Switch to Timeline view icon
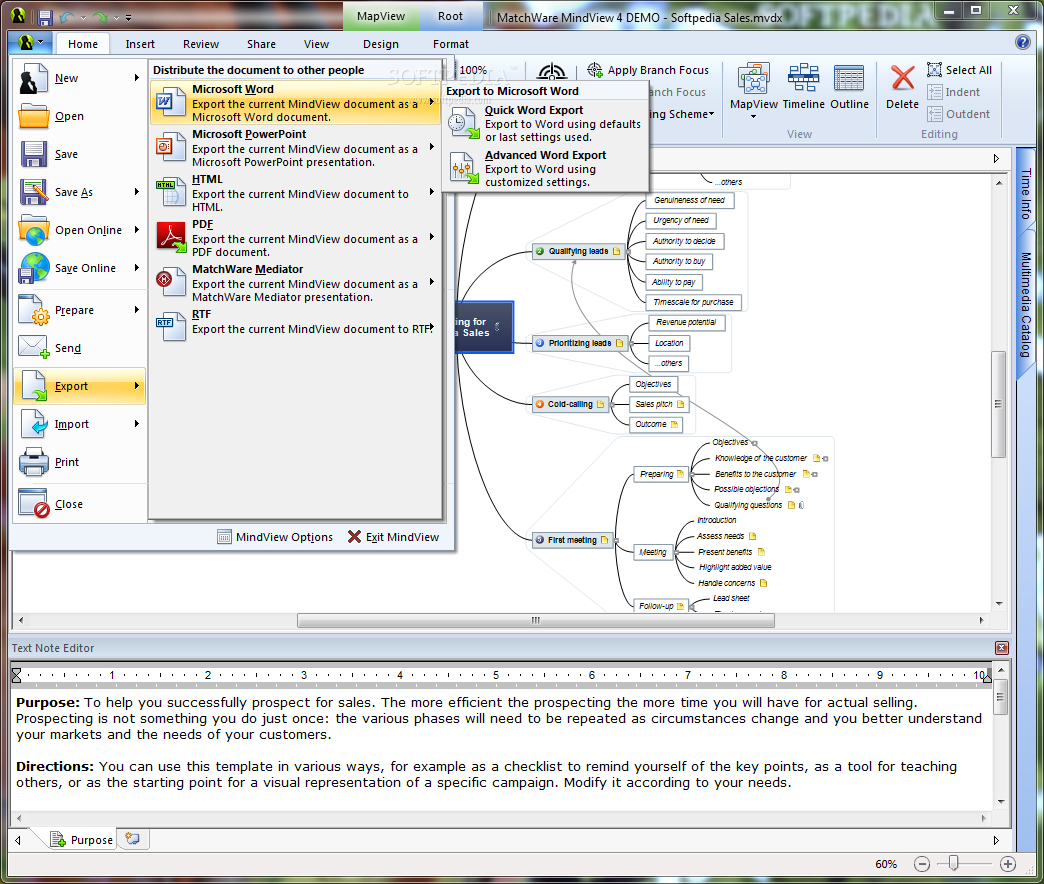 tap(803, 79)
